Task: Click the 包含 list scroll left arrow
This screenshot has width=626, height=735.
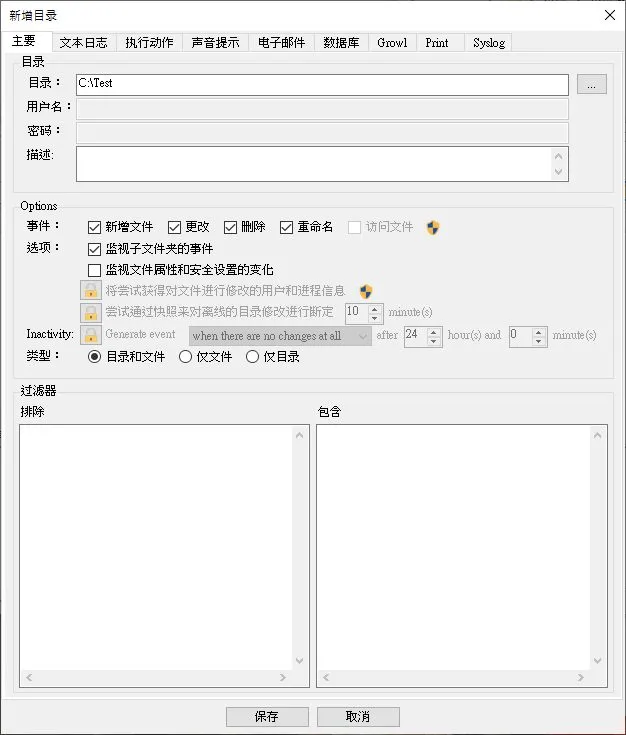Action: 326,677
